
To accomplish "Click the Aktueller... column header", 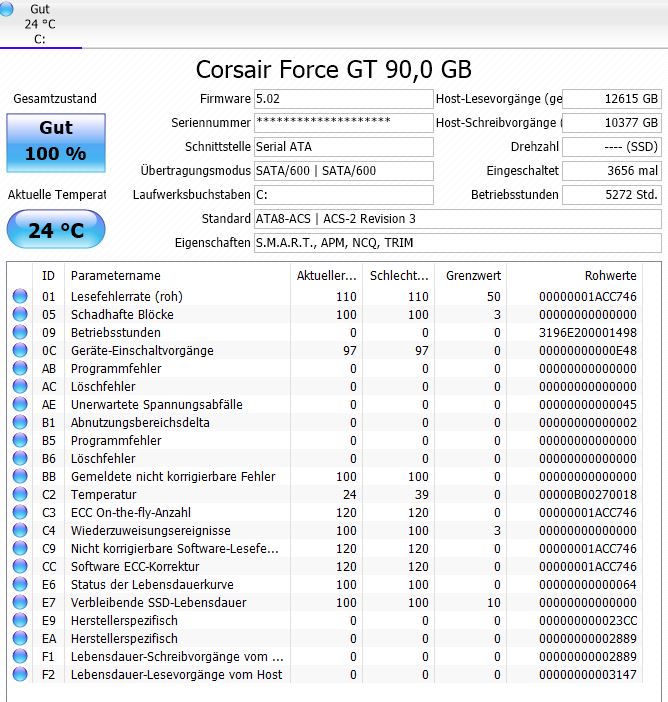I will tap(326, 275).
